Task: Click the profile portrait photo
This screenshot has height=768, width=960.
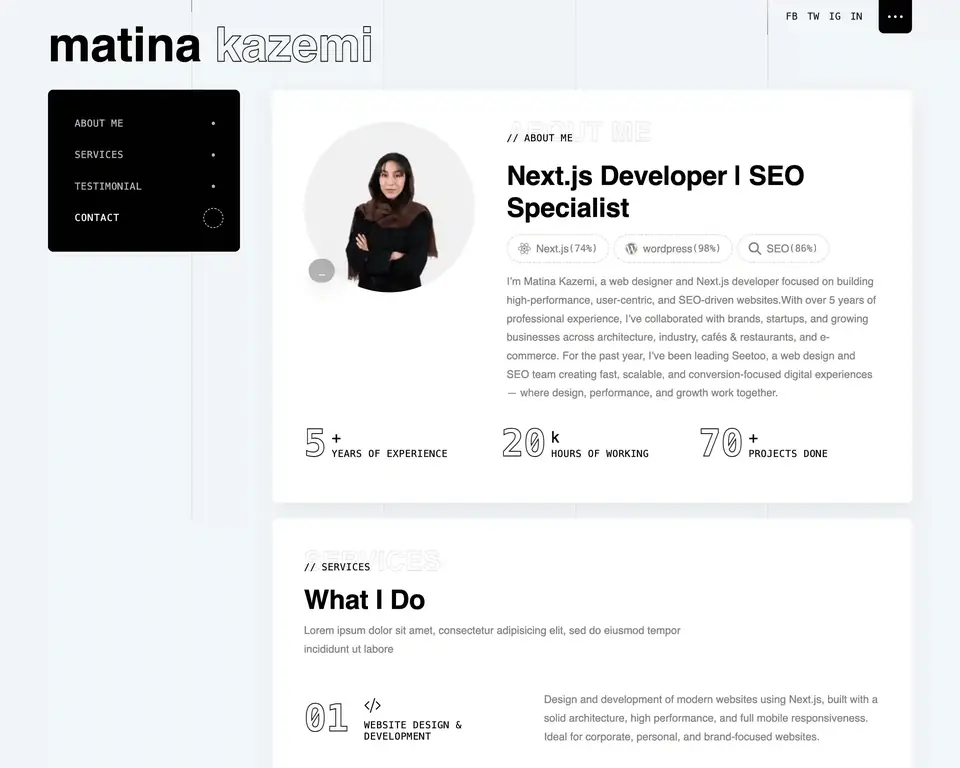Action: tap(389, 207)
